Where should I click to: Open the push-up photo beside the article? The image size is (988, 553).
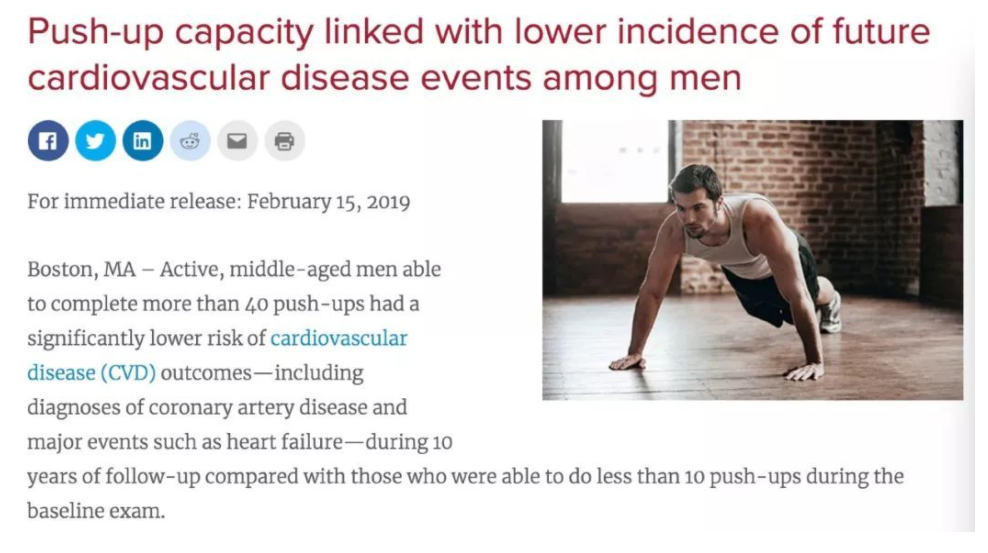coord(752,259)
